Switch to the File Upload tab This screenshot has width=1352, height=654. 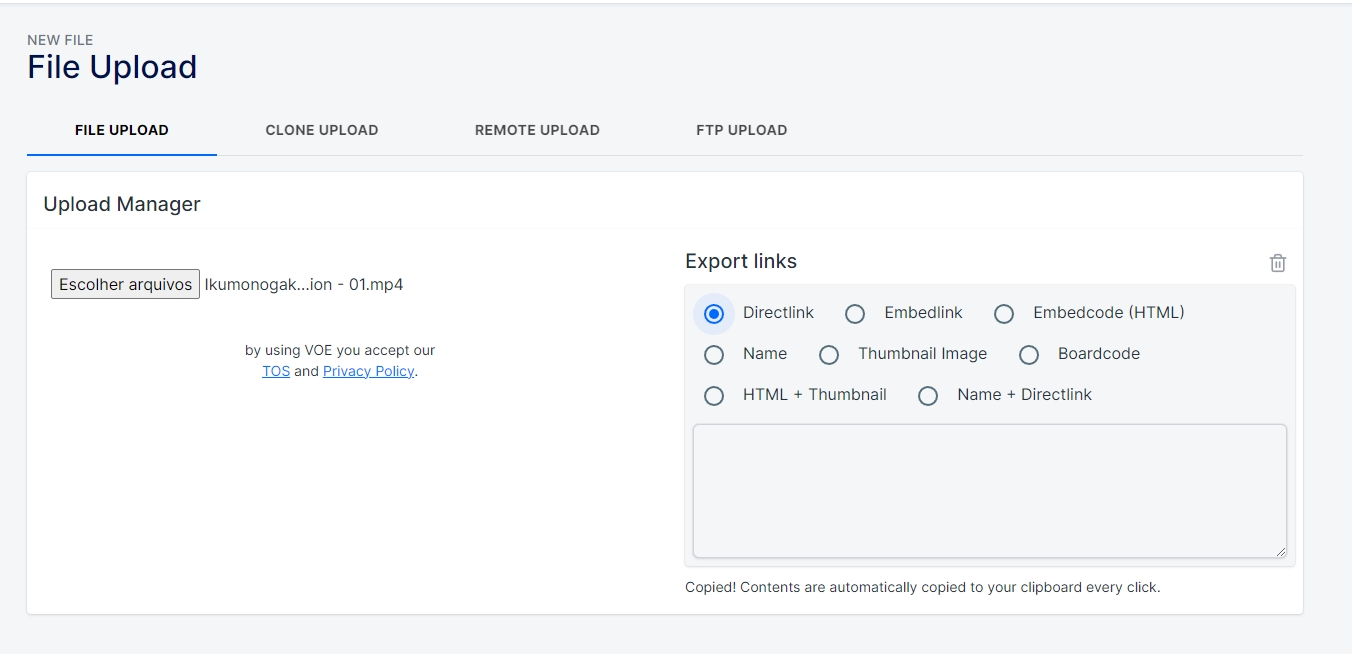[122, 130]
